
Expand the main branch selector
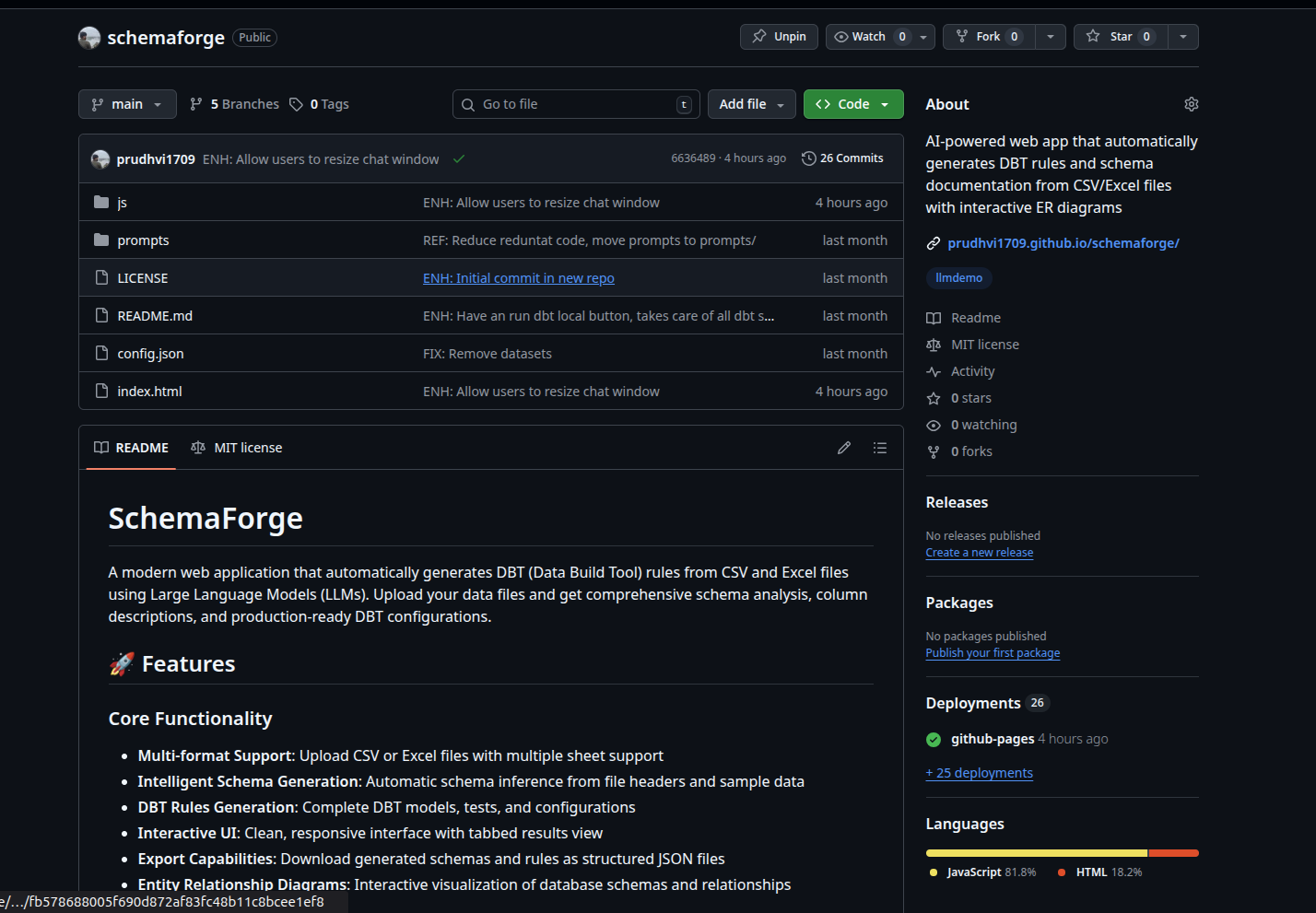click(126, 104)
